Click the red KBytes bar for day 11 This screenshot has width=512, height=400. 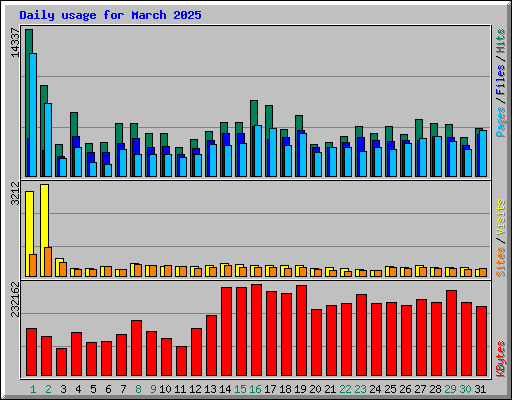tap(181, 361)
